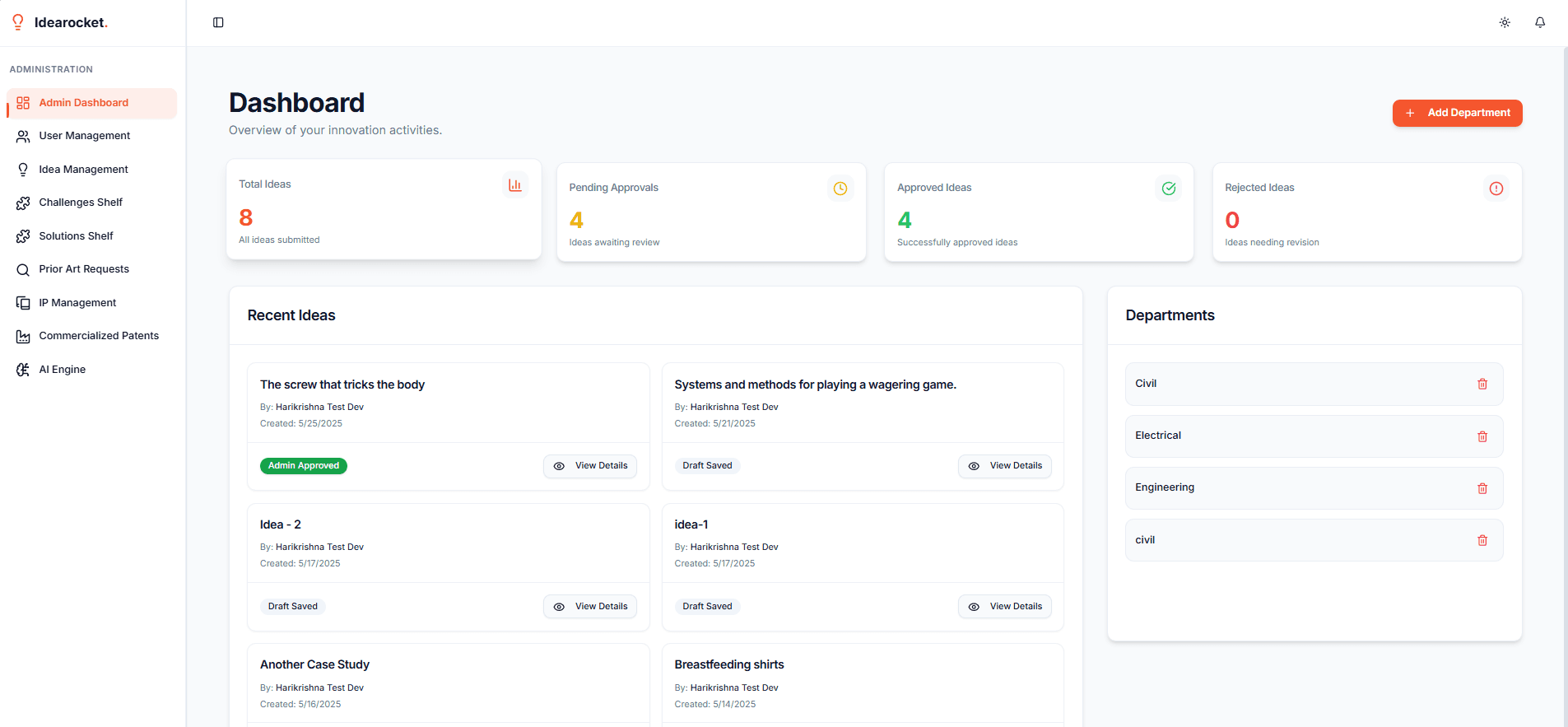The height and width of the screenshot is (727, 1568).
Task: Go to Idea Management page
Action: coord(83,170)
